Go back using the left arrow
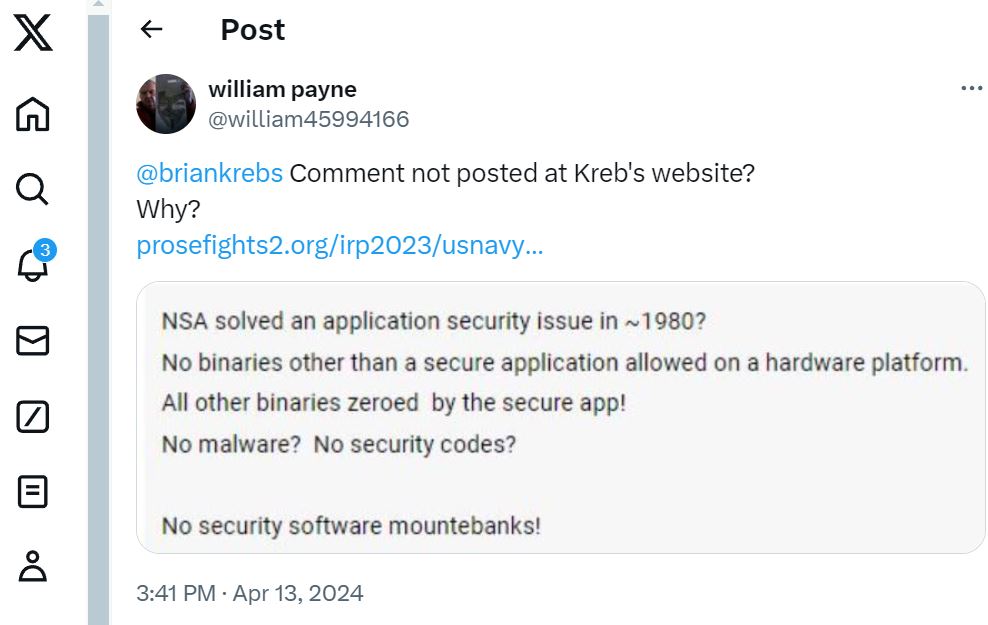 coord(151,29)
